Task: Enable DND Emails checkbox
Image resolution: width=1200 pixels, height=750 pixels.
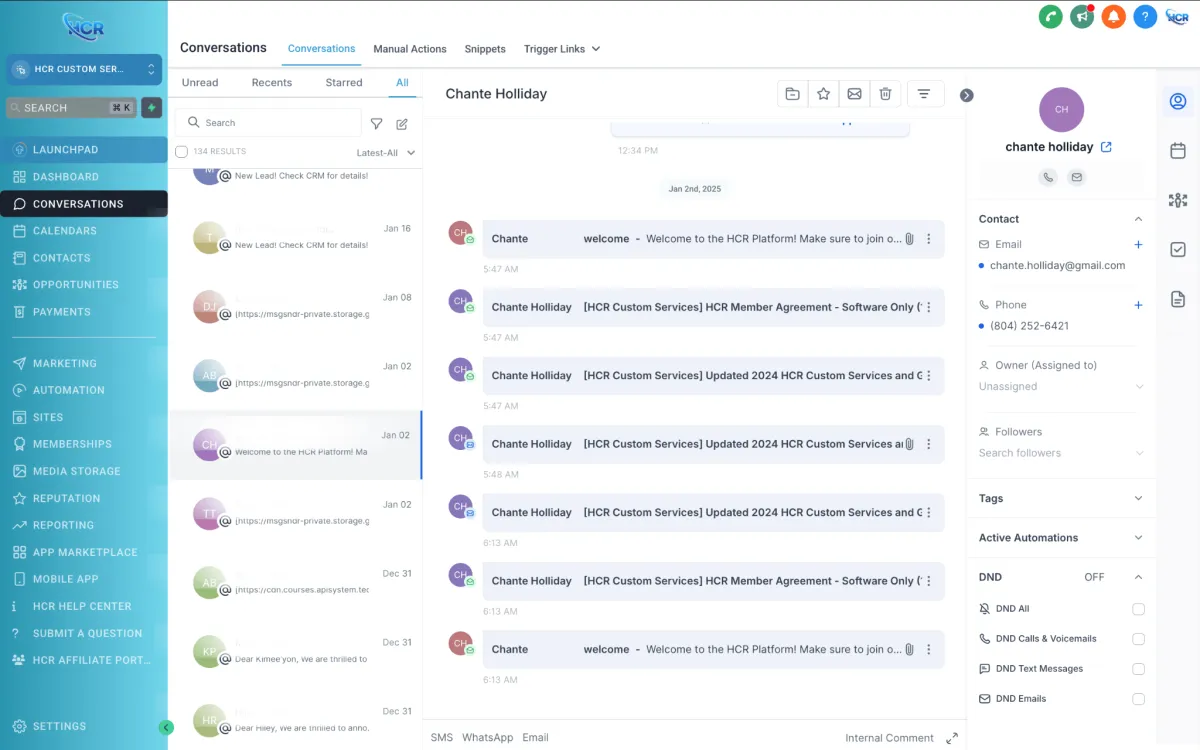Action: click(x=1138, y=699)
